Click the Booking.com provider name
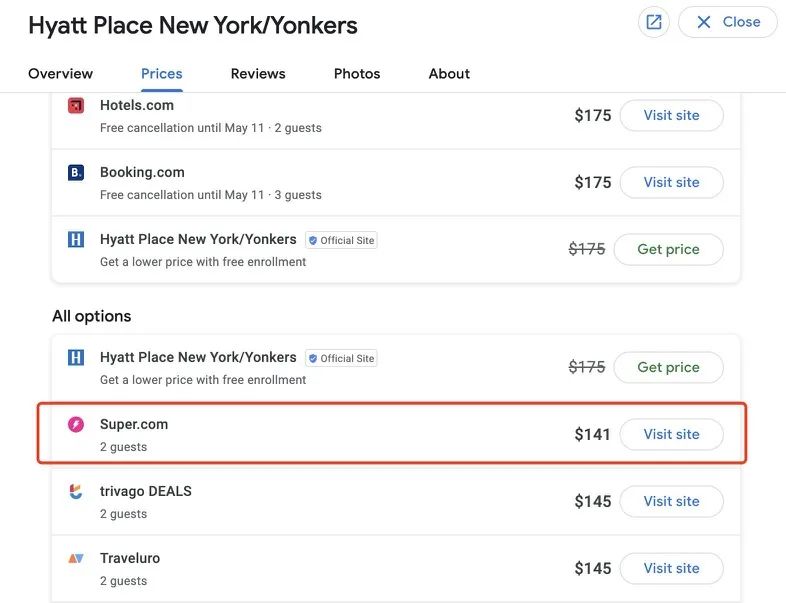 pos(142,172)
